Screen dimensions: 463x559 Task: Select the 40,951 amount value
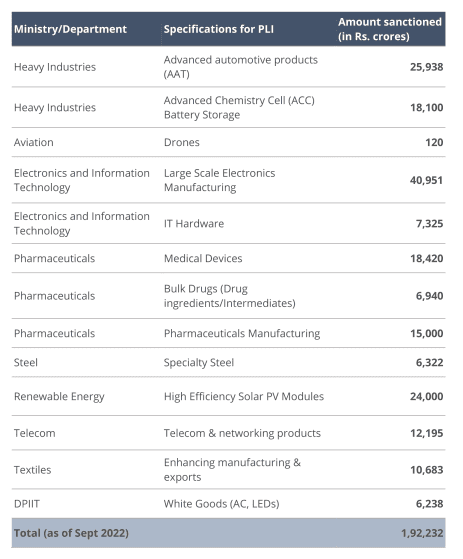click(x=426, y=180)
